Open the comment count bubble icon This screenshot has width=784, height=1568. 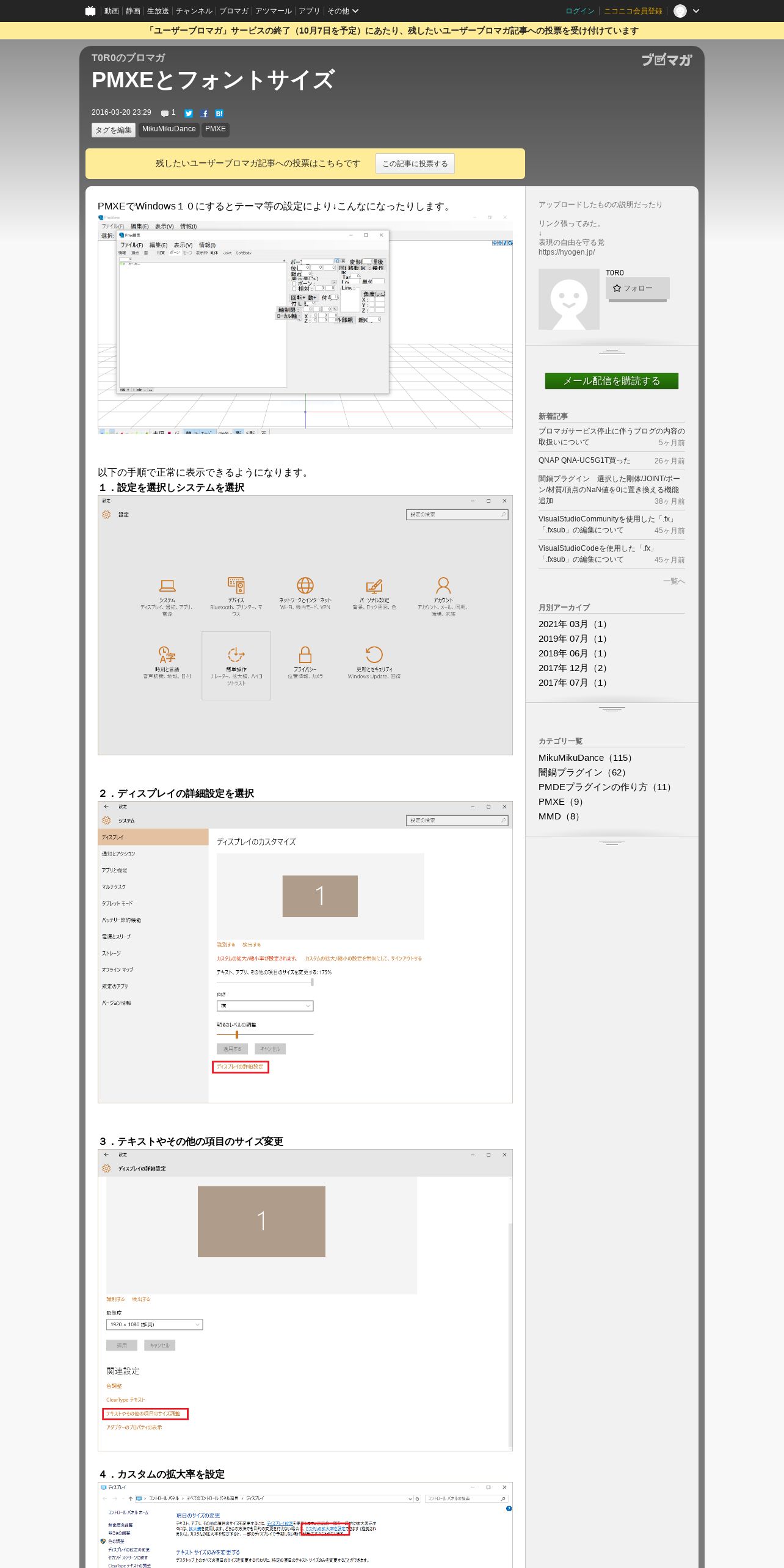coord(165,114)
